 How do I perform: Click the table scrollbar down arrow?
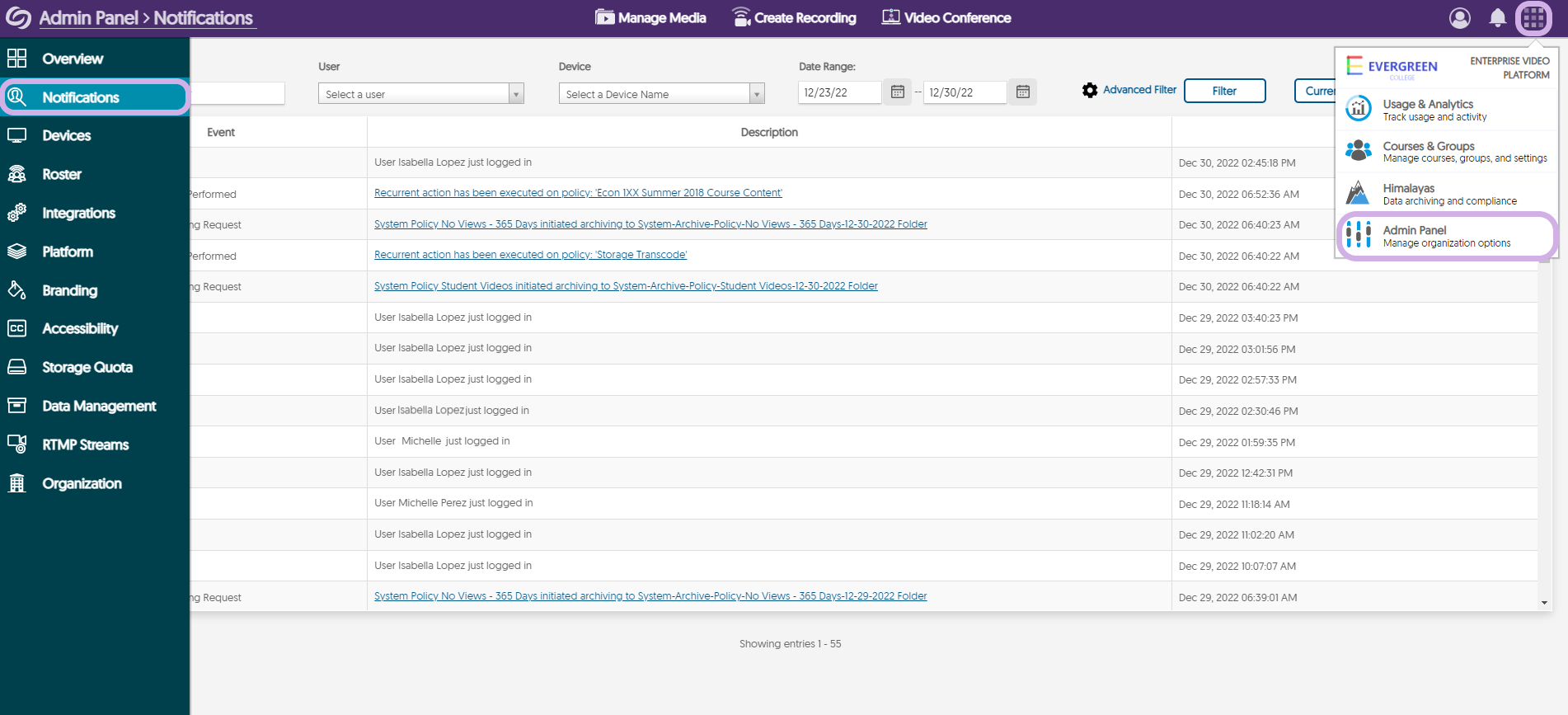[1544, 603]
